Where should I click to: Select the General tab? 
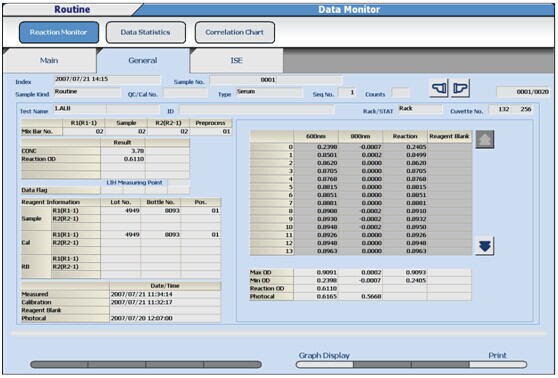143,61
